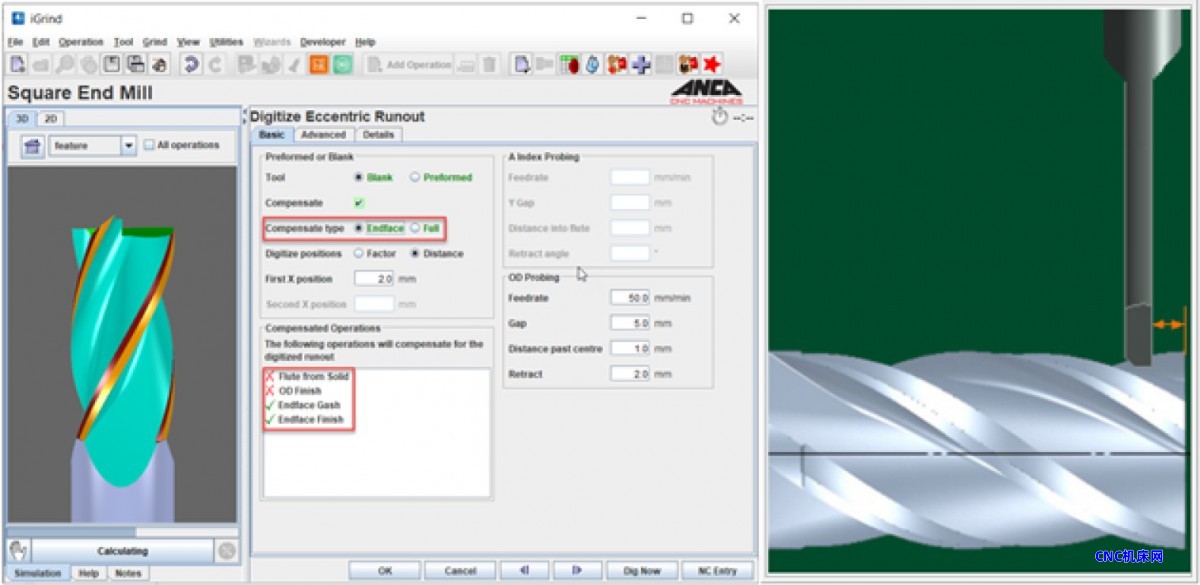
Task: Click the orange square toolbar icon
Action: point(318,64)
